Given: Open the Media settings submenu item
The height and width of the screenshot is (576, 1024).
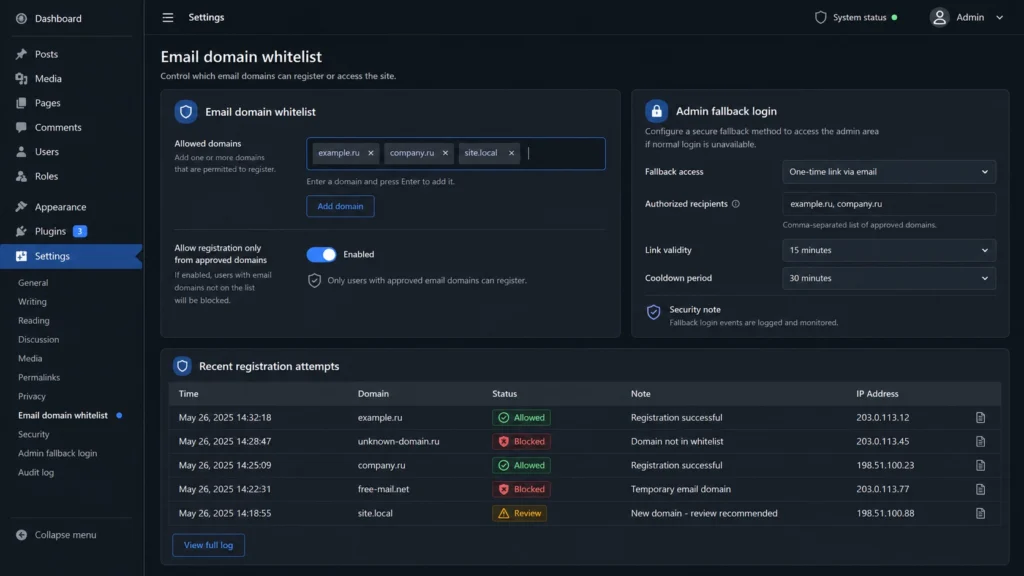Looking at the screenshot, I should tap(30, 359).
